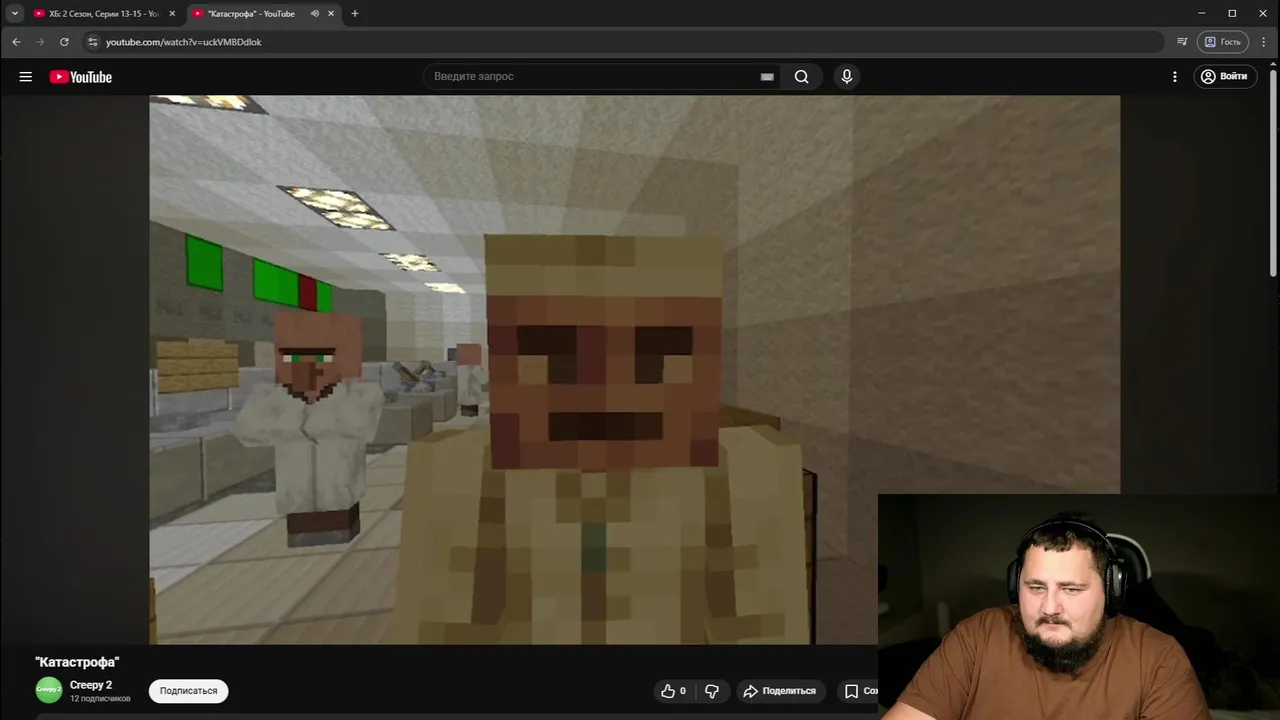The image size is (1280, 720).
Task: Click the youtube.com address bar URL
Action: [184, 42]
